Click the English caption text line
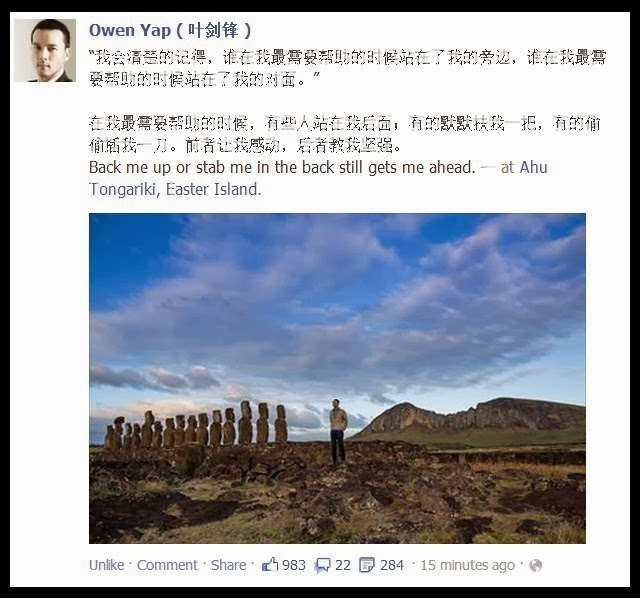 pyautogui.click(x=282, y=168)
